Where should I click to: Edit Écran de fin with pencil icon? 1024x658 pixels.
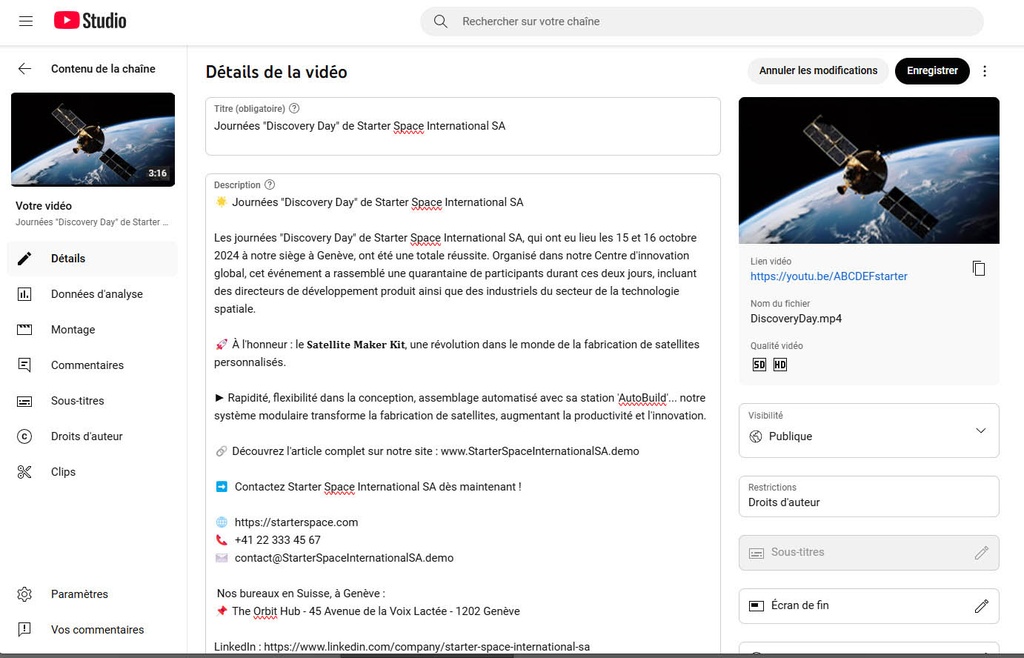[981, 606]
